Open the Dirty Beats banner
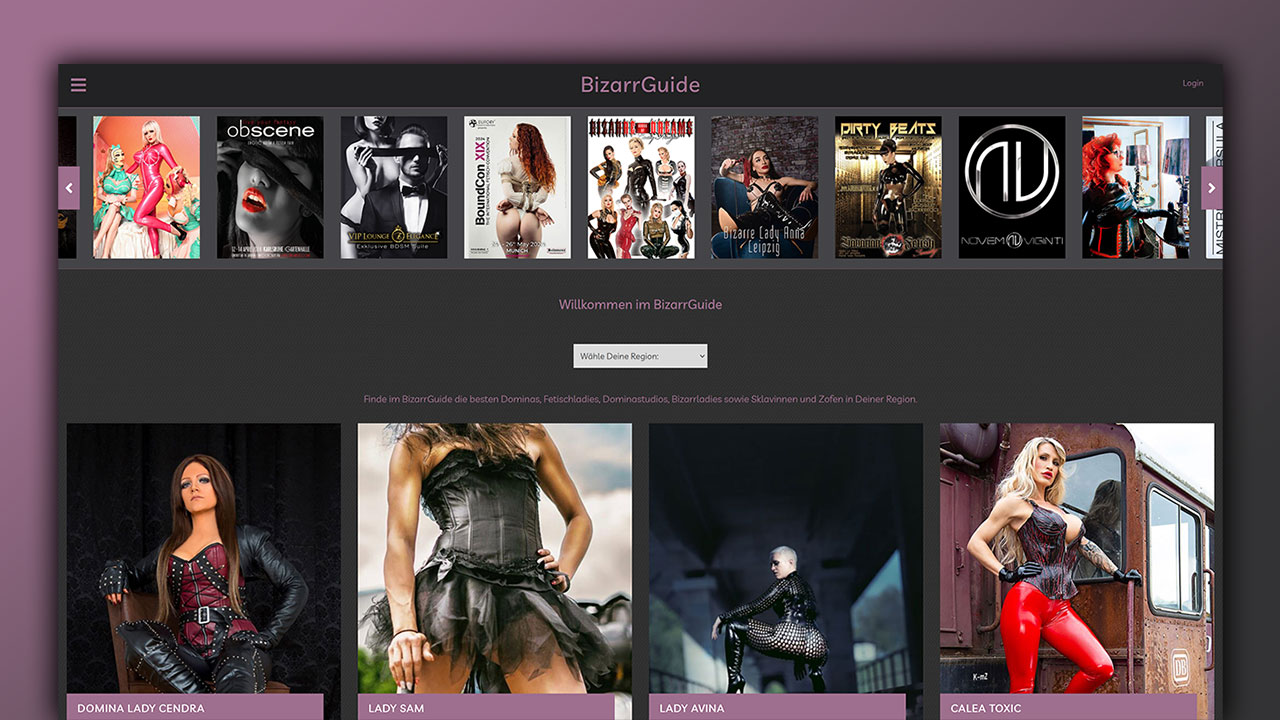 [888, 187]
